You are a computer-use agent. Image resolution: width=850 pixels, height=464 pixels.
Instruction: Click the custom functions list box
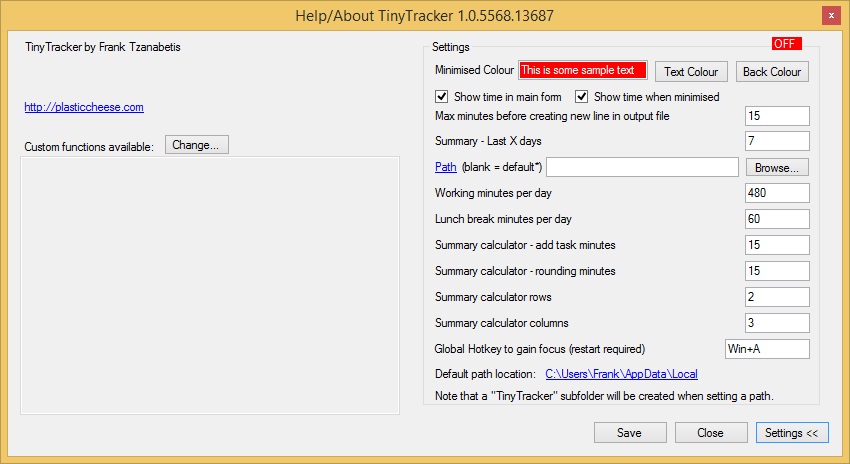(x=210, y=286)
